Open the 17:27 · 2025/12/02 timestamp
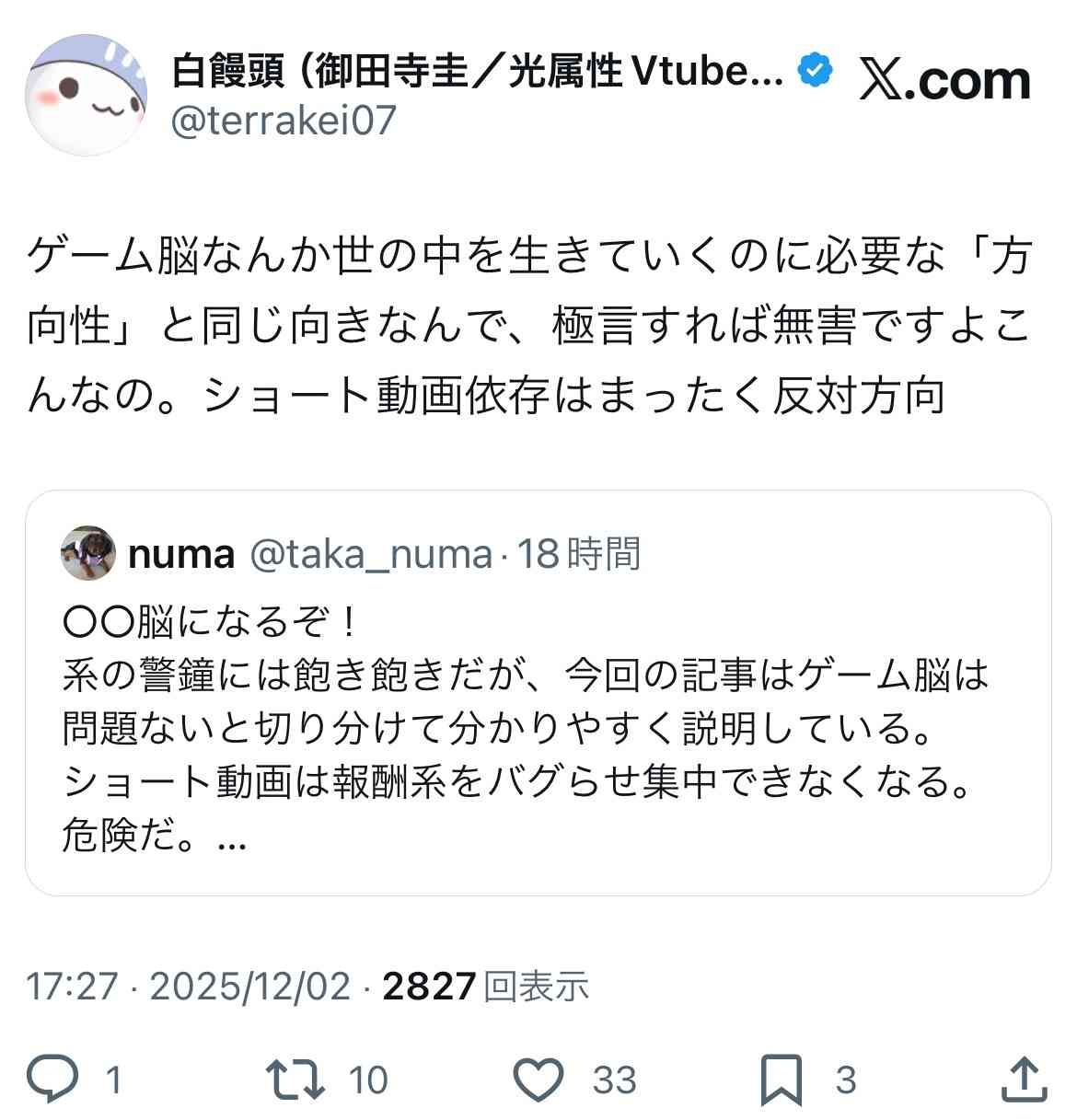The height and width of the screenshot is (1120, 1077). click(x=189, y=987)
